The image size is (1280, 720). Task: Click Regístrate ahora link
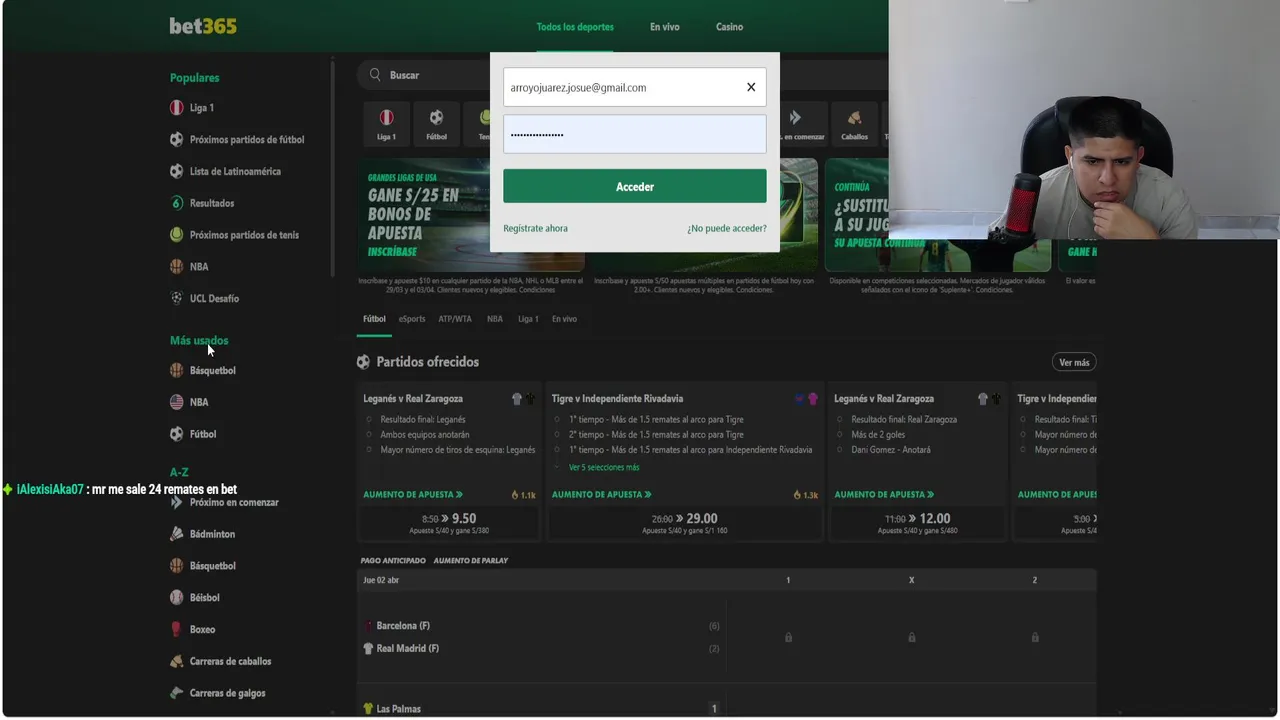coord(535,228)
